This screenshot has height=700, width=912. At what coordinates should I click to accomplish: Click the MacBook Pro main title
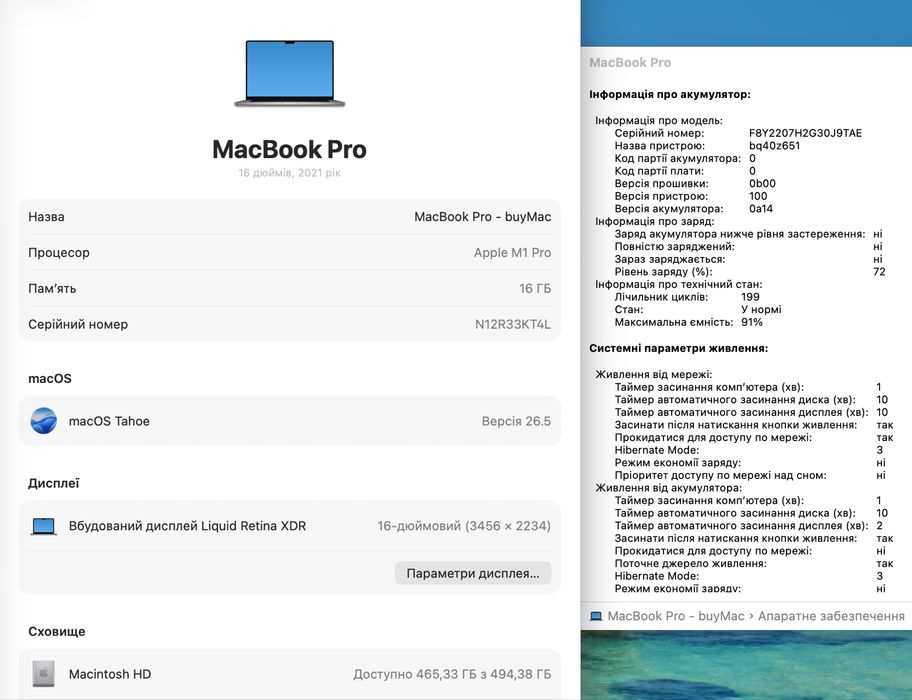pos(290,149)
